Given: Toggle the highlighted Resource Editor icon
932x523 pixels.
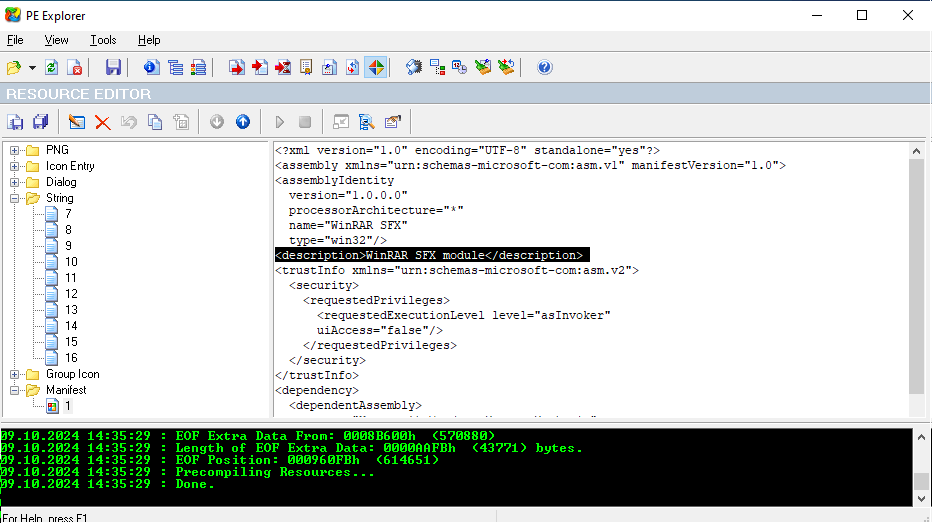Looking at the screenshot, I should 376,68.
